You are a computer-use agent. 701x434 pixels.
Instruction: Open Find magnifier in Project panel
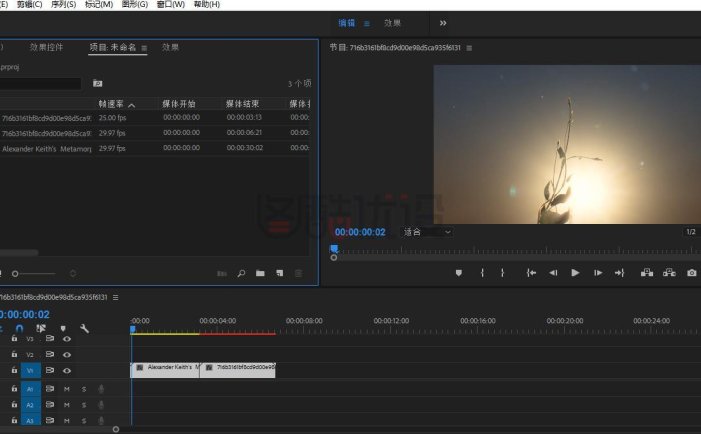(x=241, y=273)
